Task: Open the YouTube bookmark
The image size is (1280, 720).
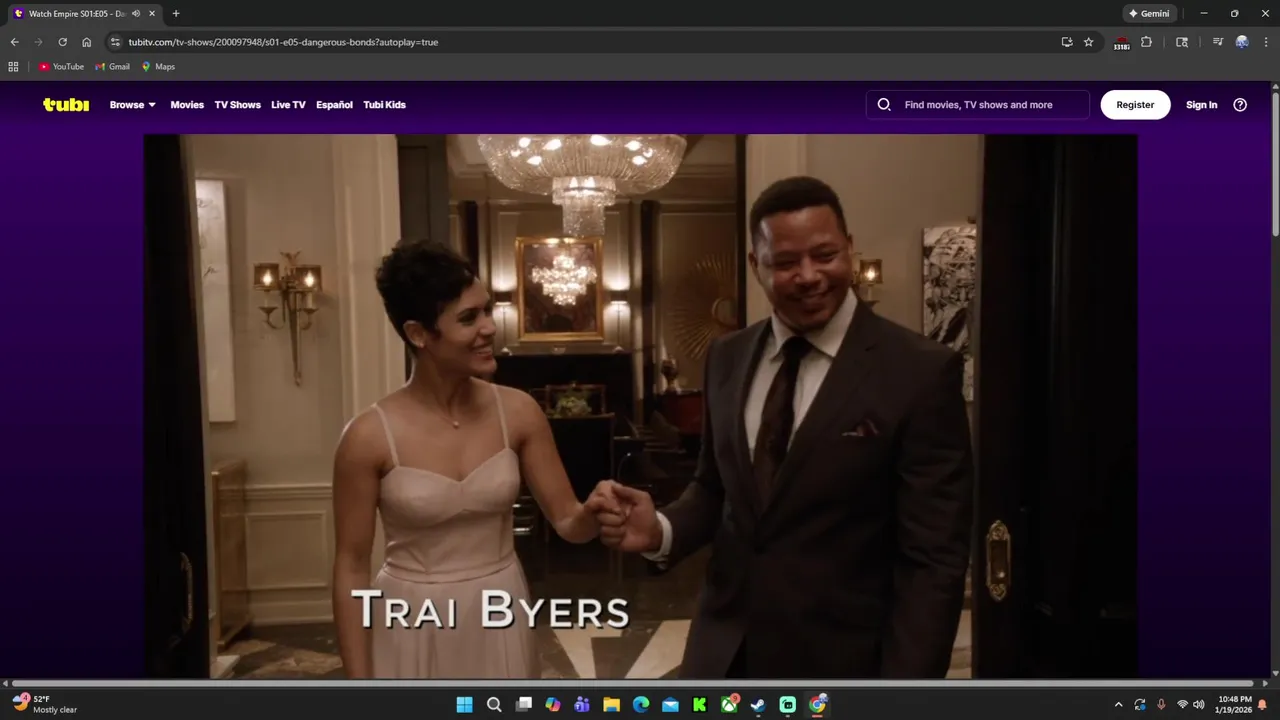Action: pyautogui.click(x=61, y=67)
